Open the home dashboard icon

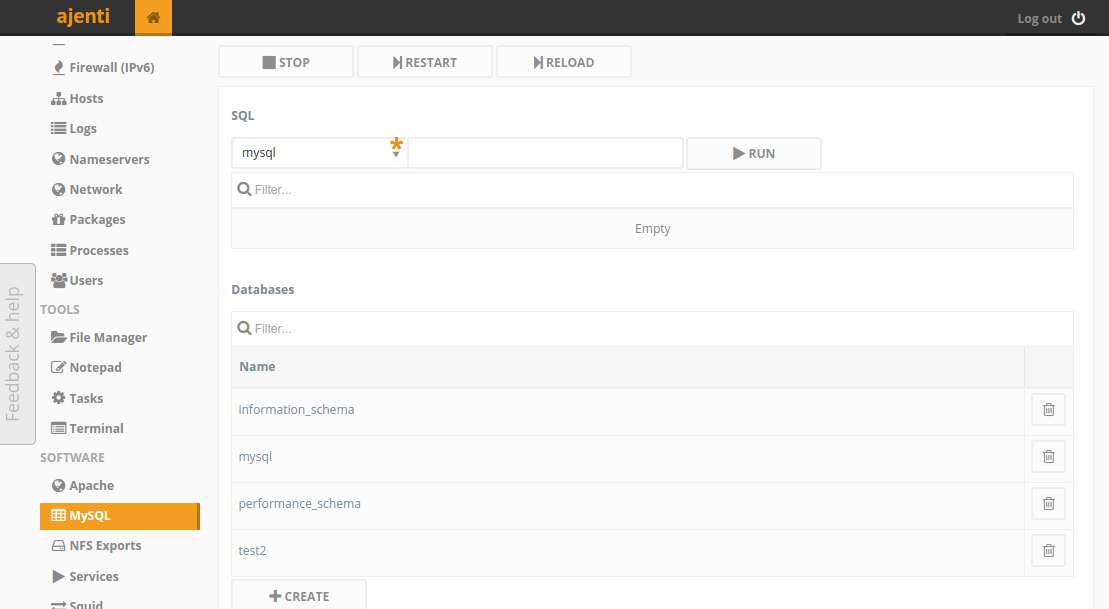pyautogui.click(x=153, y=18)
